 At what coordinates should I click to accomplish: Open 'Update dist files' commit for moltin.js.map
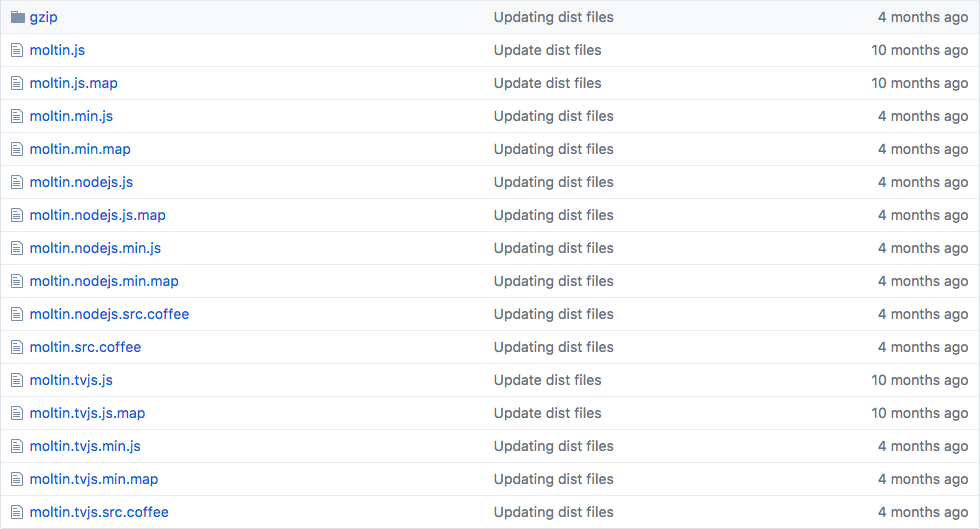tap(548, 83)
